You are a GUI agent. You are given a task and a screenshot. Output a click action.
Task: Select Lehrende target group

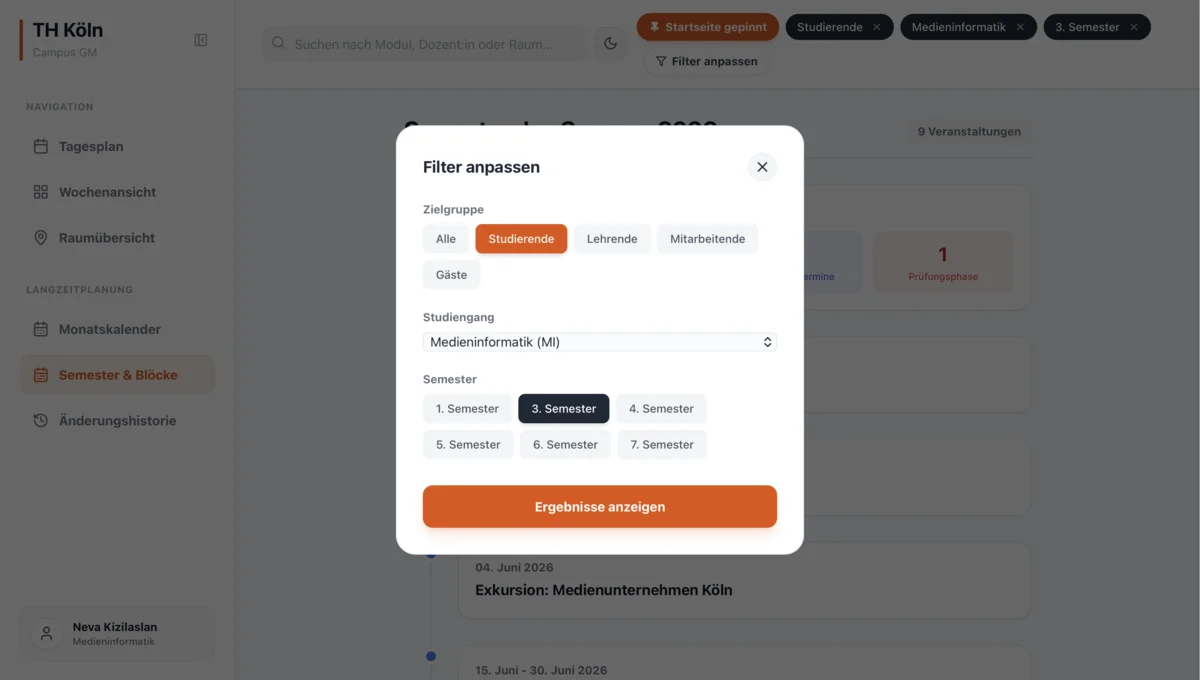coord(612,239)
